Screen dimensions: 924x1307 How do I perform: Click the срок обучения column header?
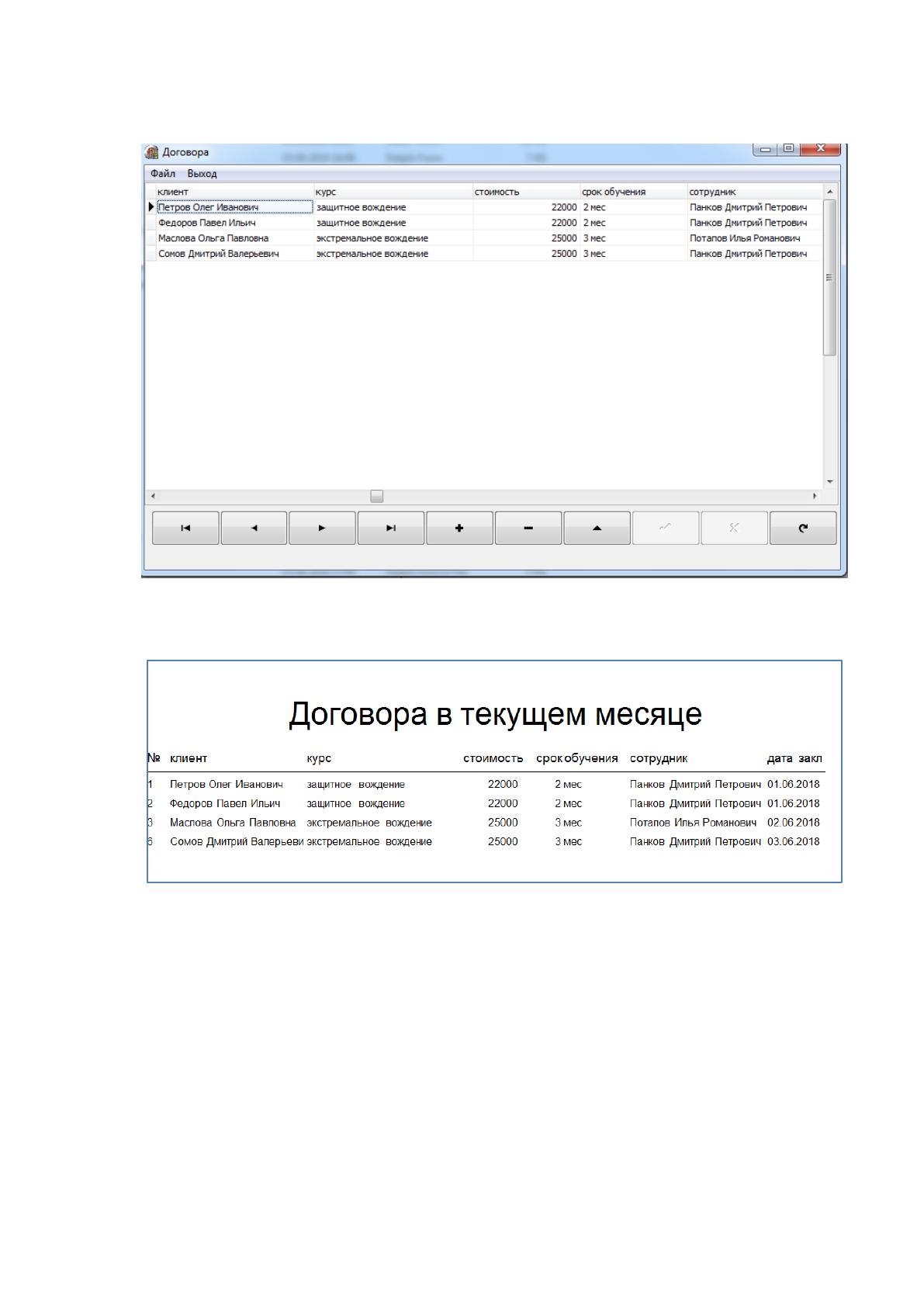(x=633, y=192)
